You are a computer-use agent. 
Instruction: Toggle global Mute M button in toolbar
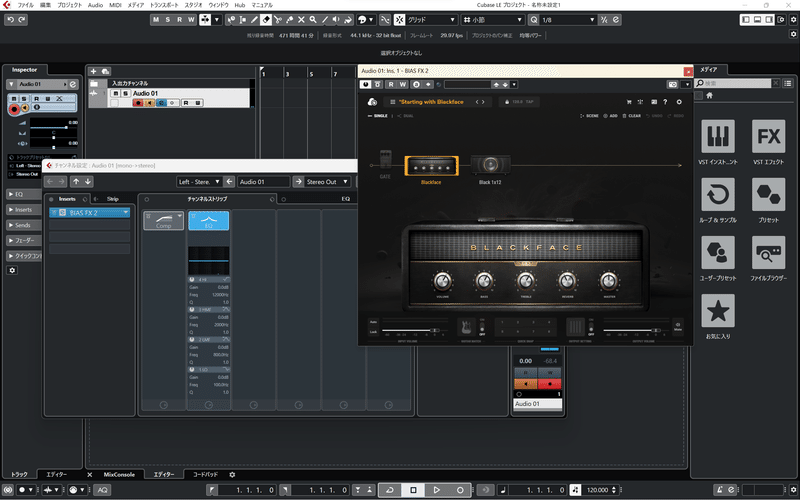pos(156,20)
